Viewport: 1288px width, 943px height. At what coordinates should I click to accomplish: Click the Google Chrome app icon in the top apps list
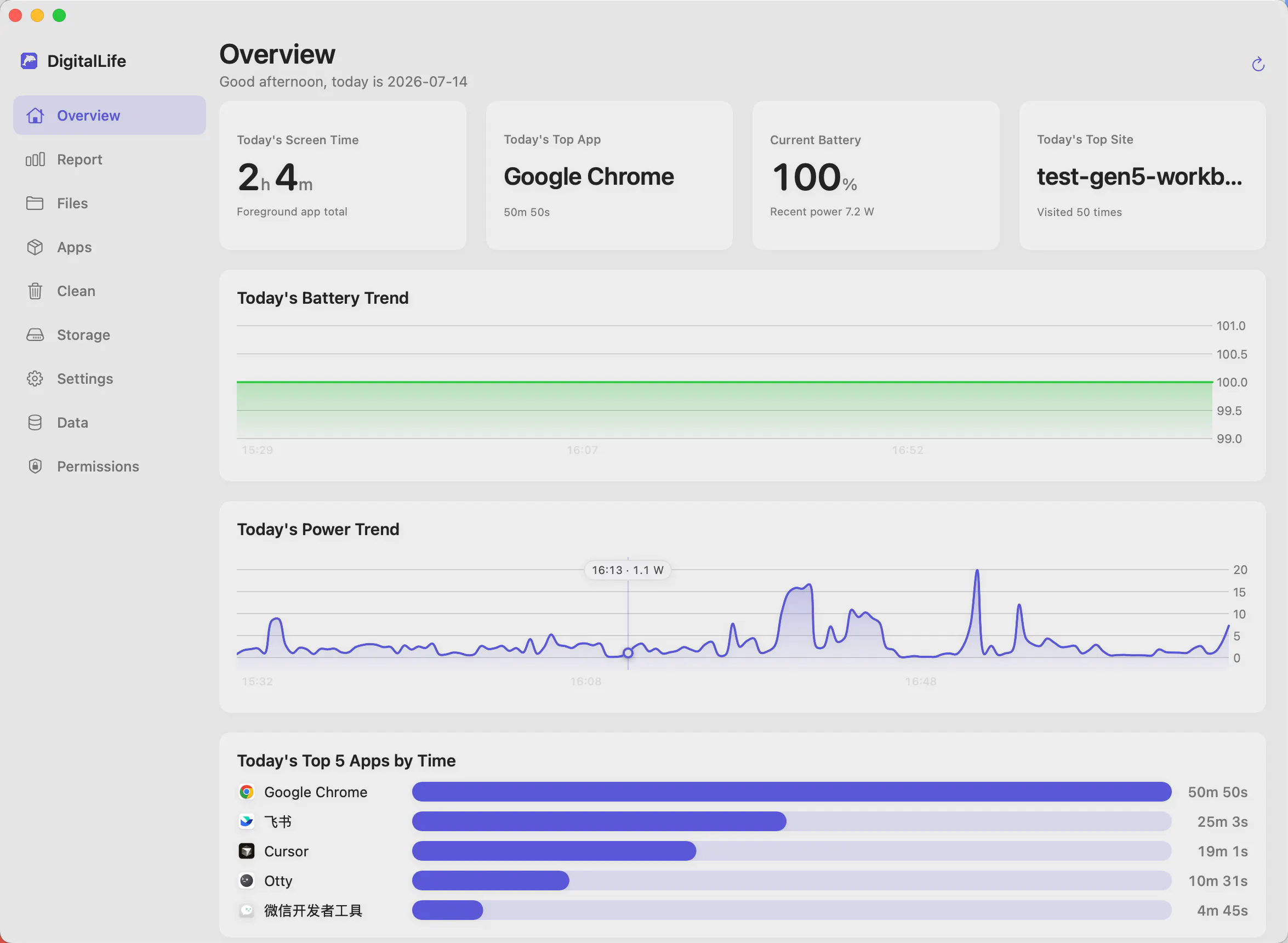(247, 792)
